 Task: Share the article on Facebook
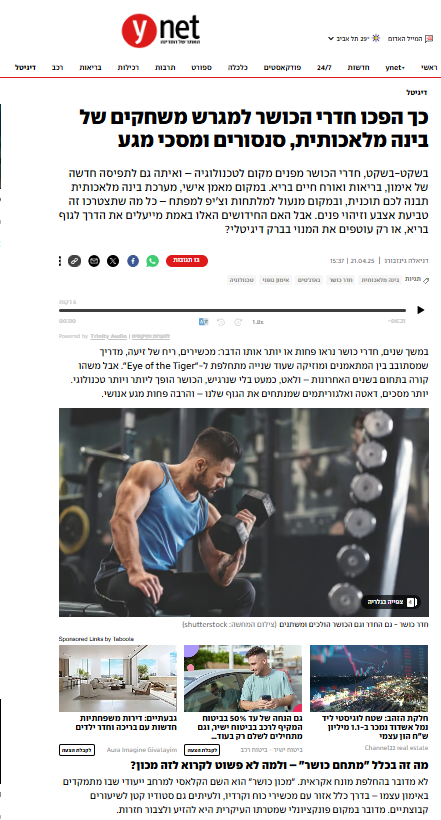pos(133,261)
